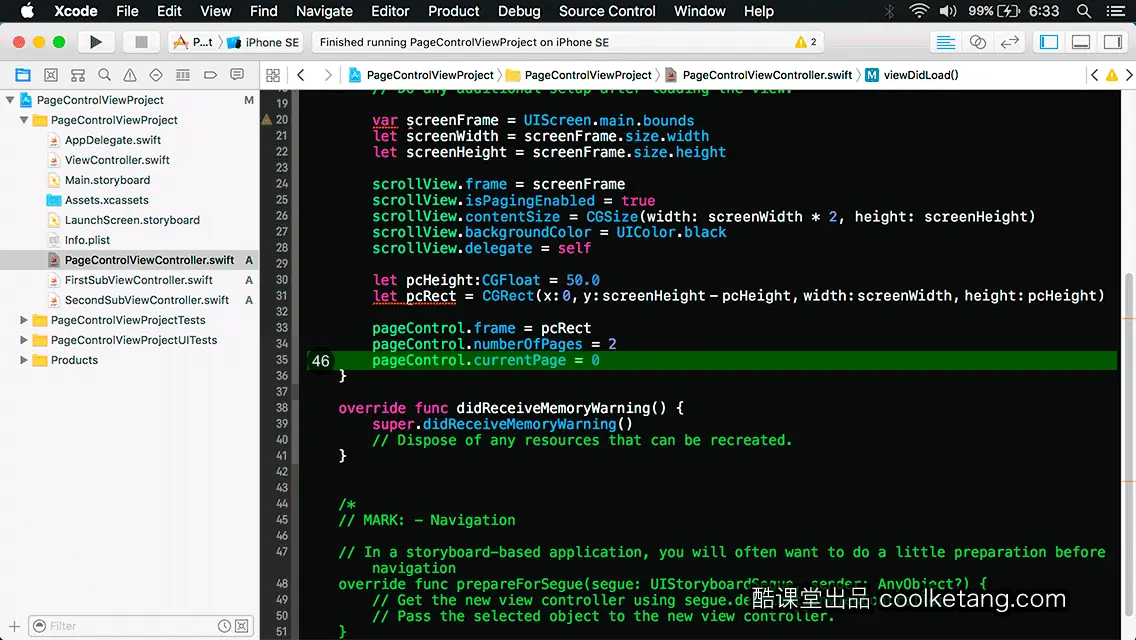
Task: Open the Debug navigator
Action: 183,75
